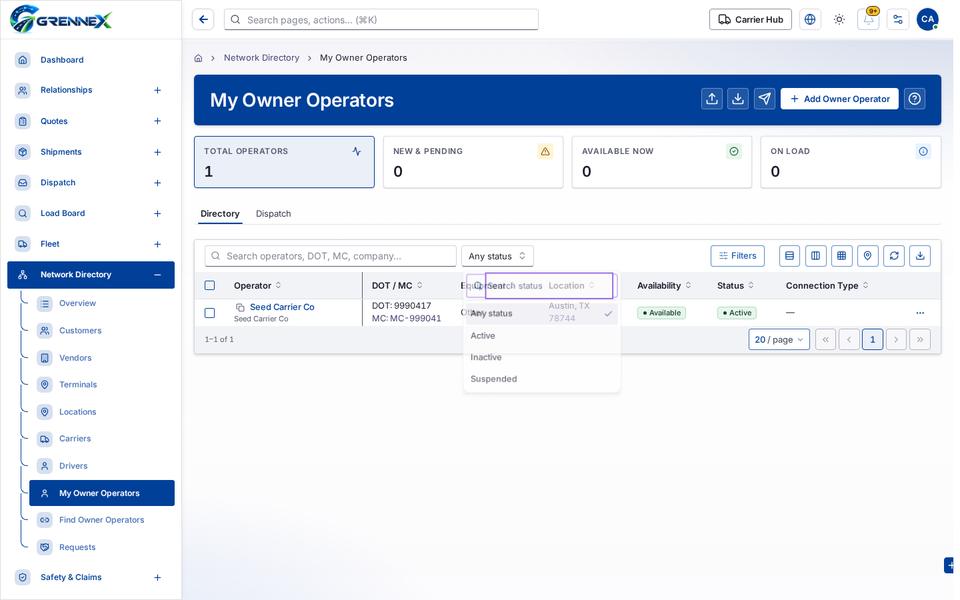Switch to list view icon

[789, 256]
